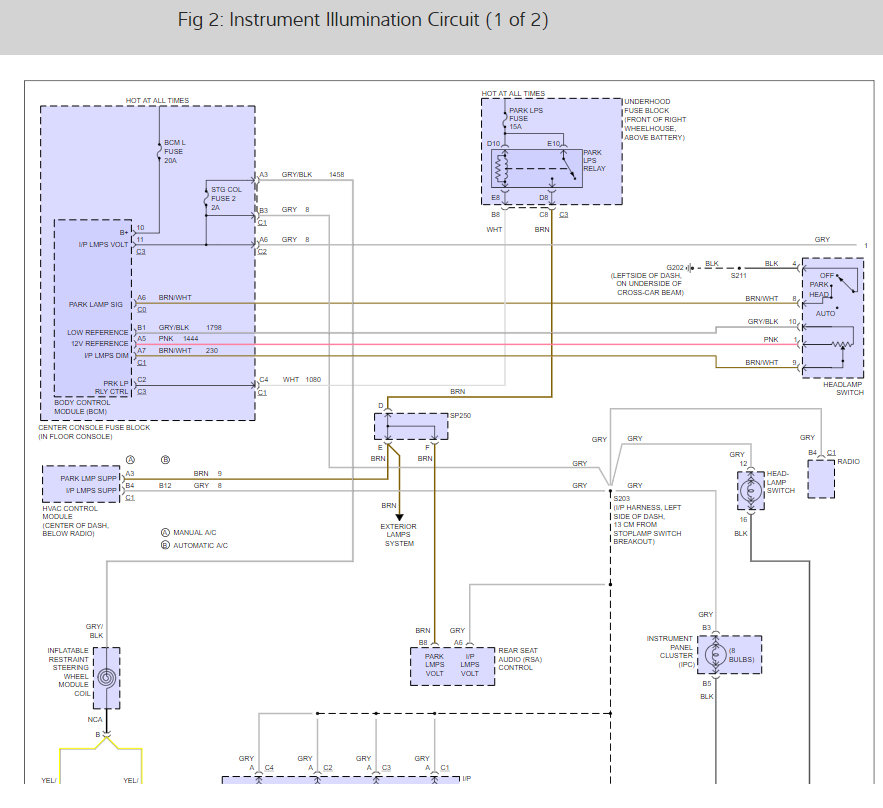The width and height of the screenshot is (883, 808).
Task: Select the "BCM L FUSE 20A" label
Action: pos(174,151)
